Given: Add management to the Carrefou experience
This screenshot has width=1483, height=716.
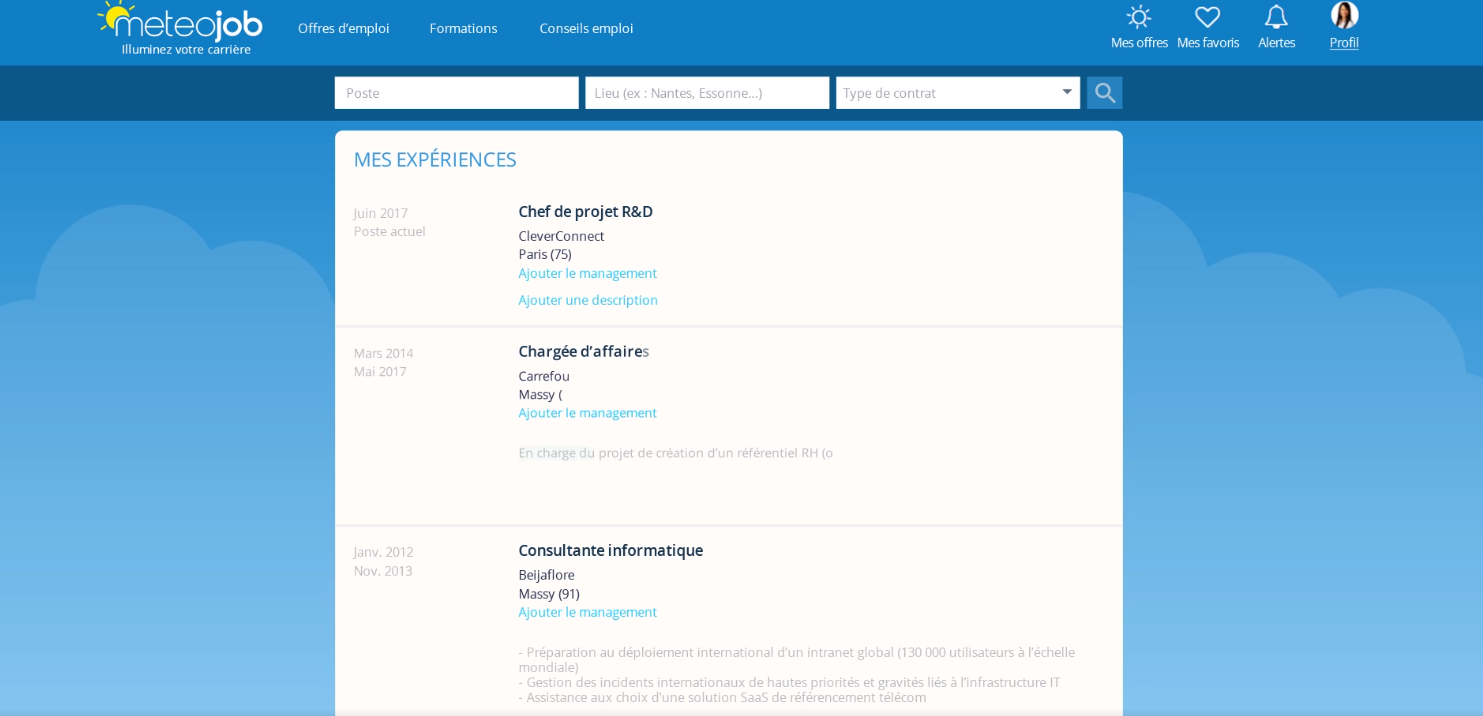Looking at the screenshot, I should coord(587,412).
